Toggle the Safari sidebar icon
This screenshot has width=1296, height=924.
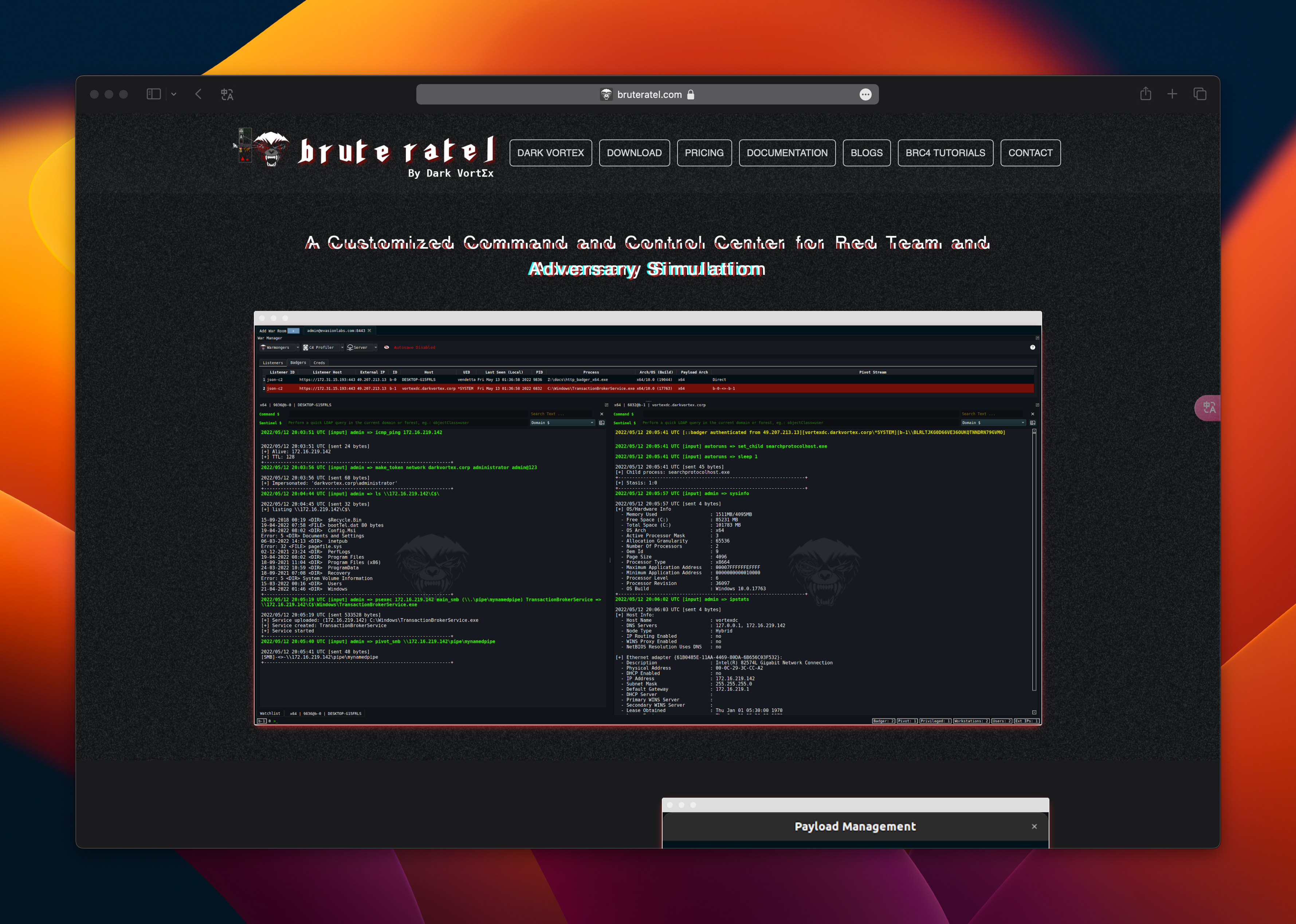click(154, 94)
